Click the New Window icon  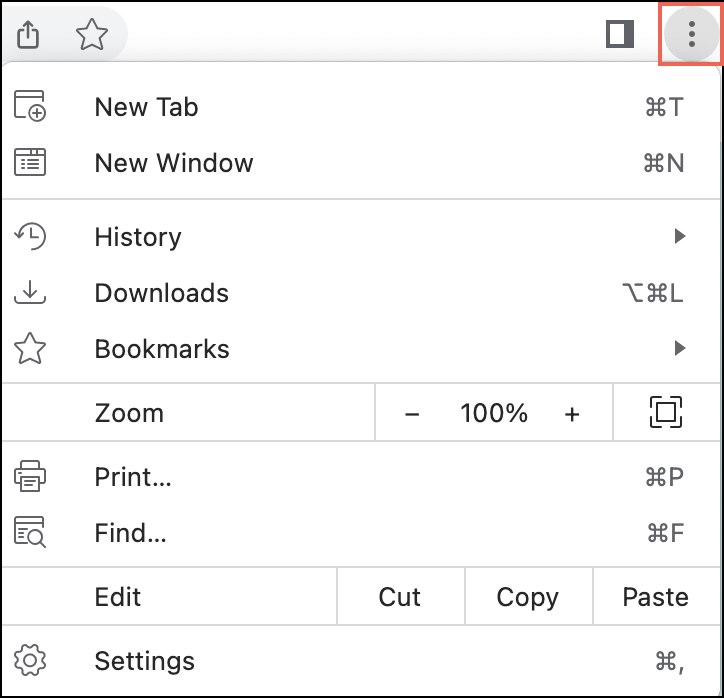tap(30, 163)
